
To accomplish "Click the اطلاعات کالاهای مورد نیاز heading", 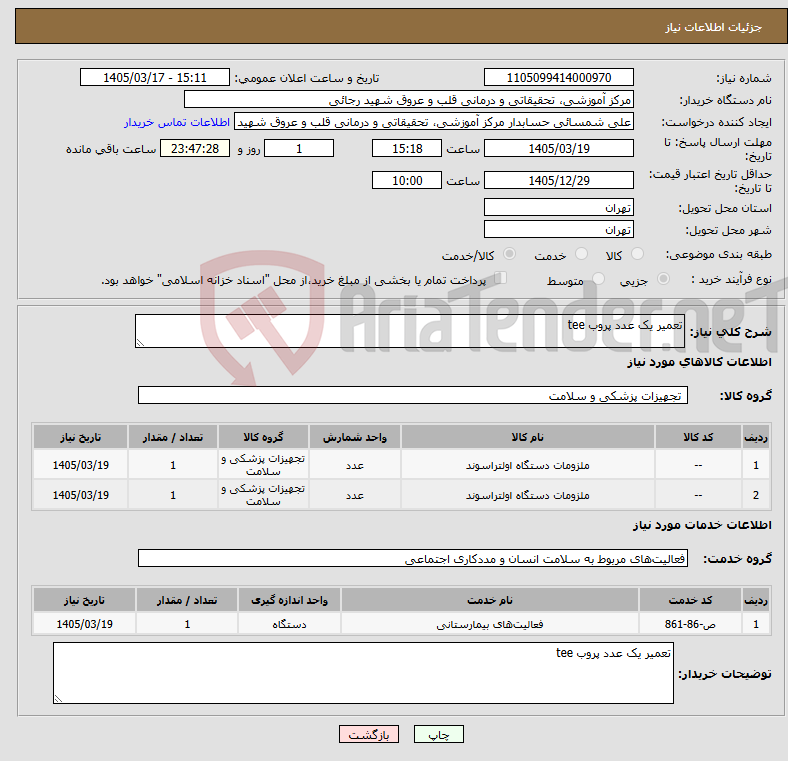I will [x=699, y=362].
